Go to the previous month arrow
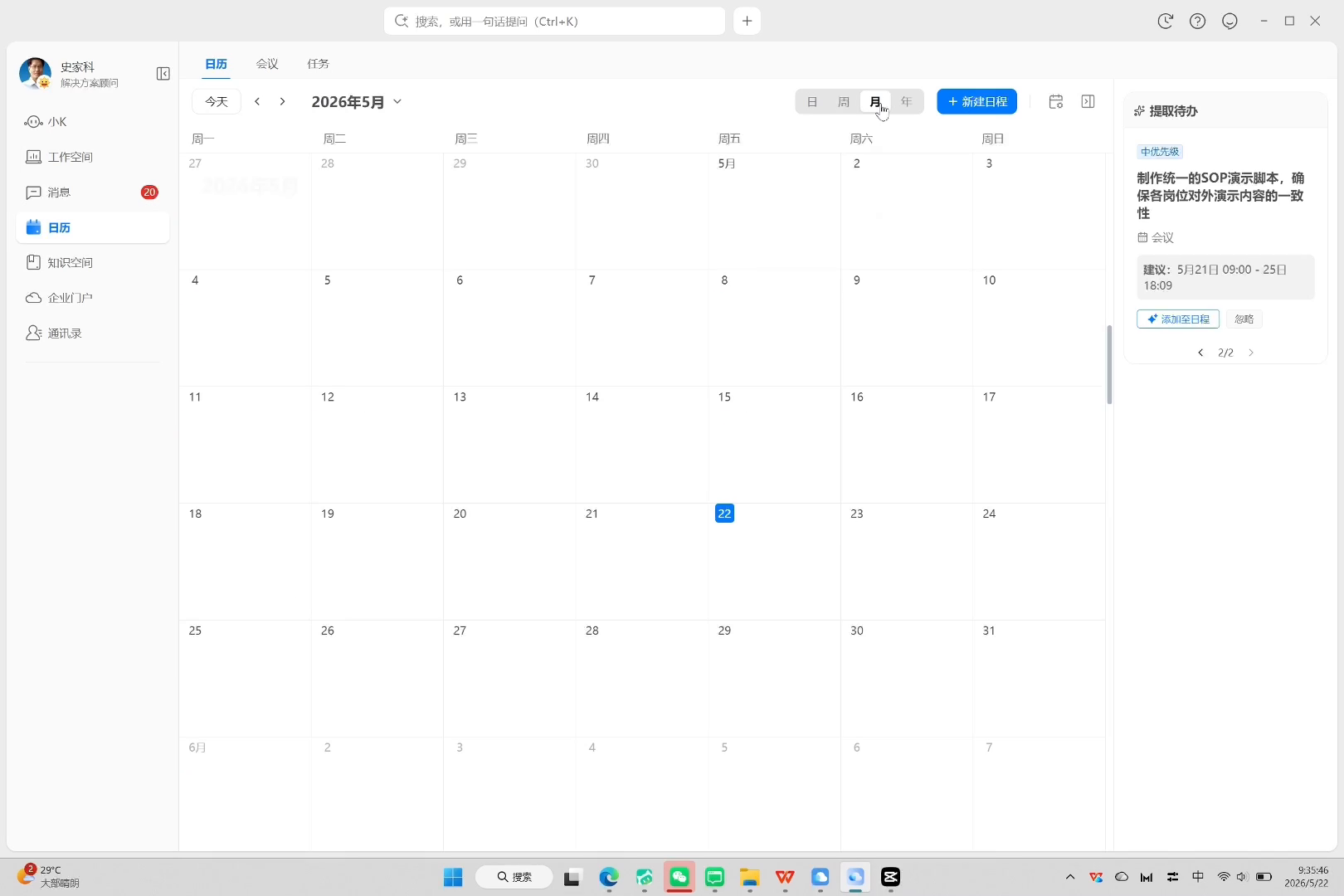The image size is (1344, 896). pos(257,101)
